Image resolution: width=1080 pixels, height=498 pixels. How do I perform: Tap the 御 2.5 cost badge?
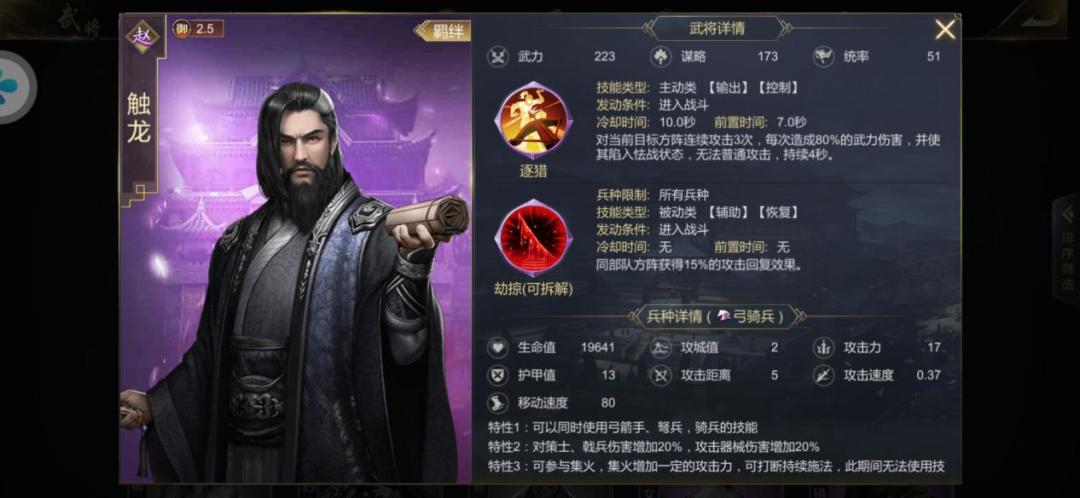point(198,29)
